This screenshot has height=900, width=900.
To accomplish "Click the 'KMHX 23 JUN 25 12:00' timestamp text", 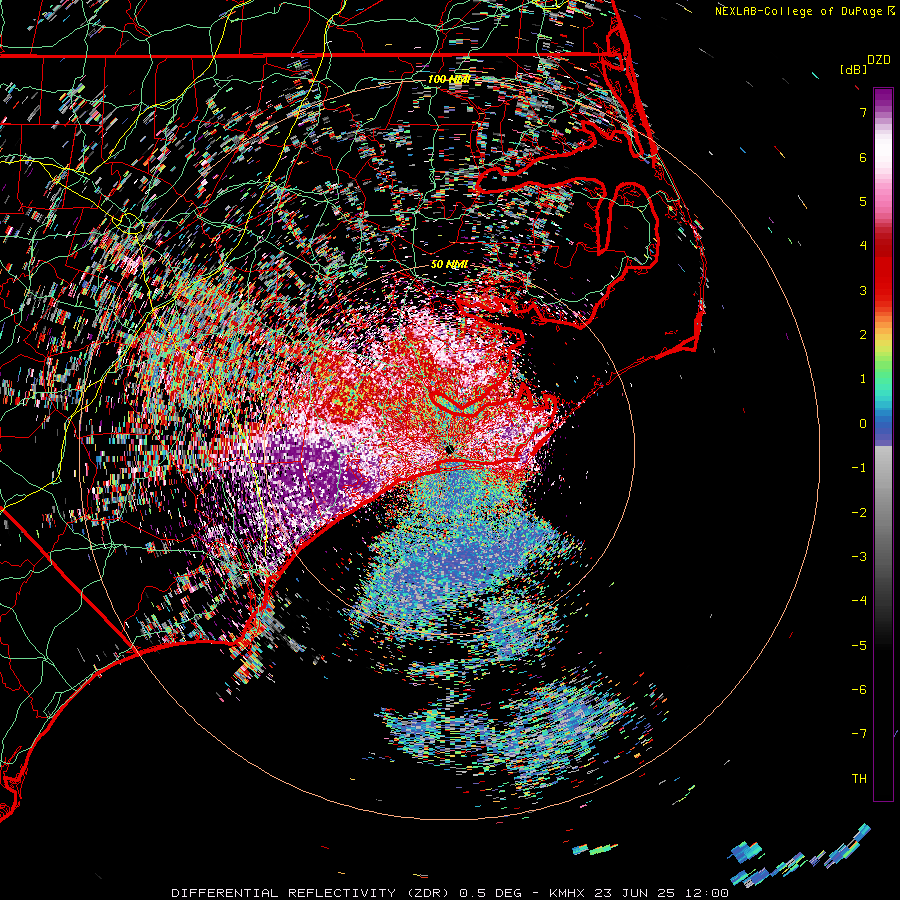I will (639, 893).
